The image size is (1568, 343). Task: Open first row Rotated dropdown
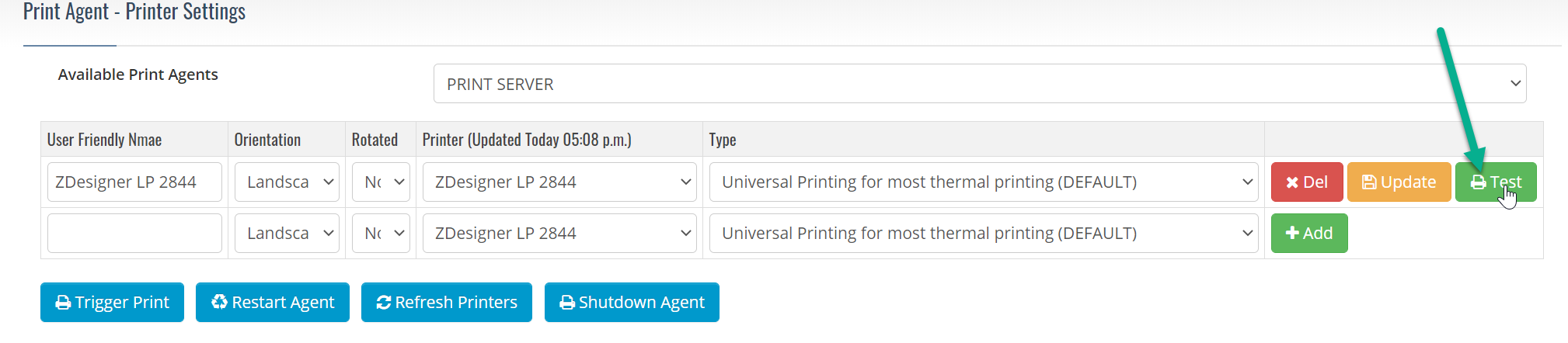click(x=381, y=182)
